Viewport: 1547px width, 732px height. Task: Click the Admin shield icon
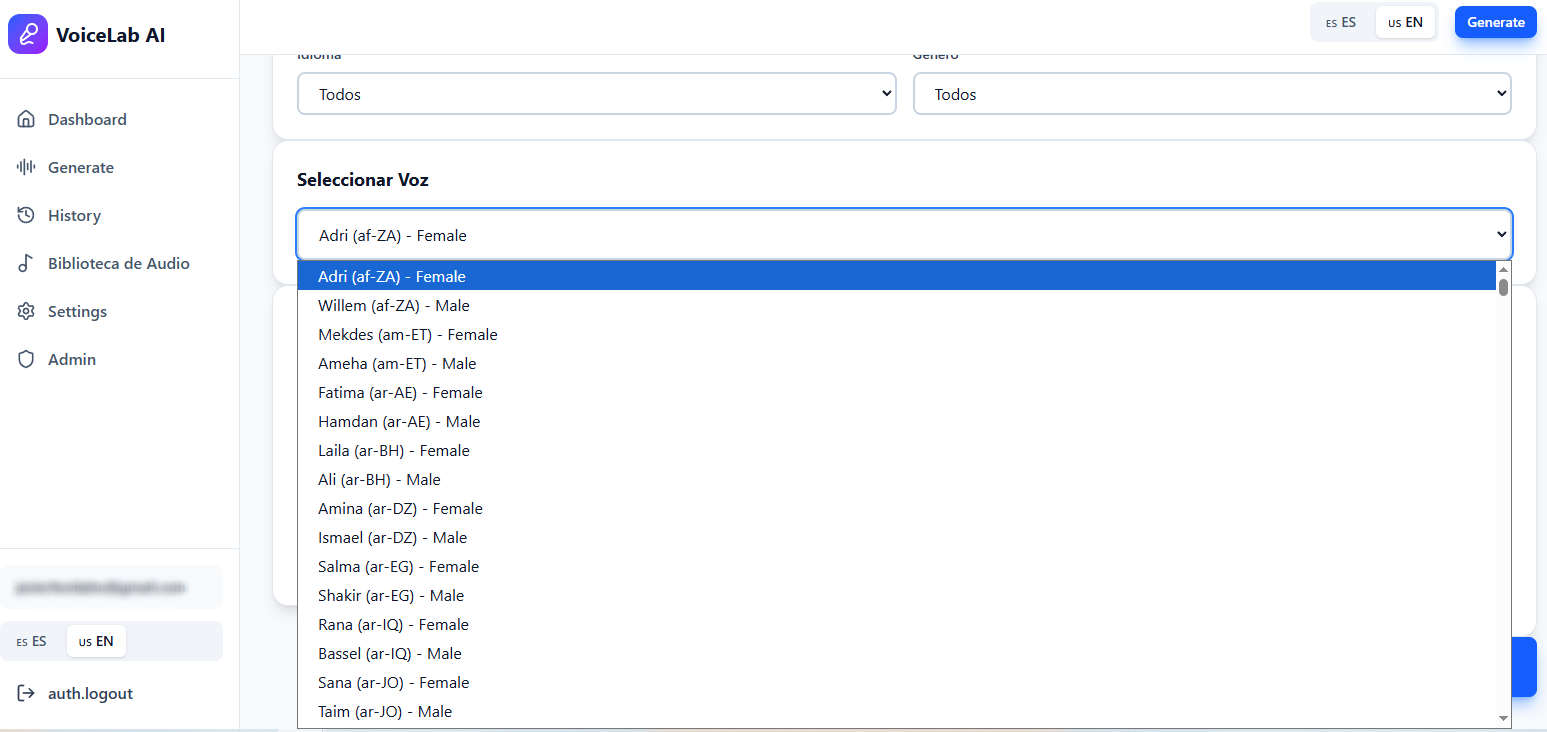coord(27,359)
